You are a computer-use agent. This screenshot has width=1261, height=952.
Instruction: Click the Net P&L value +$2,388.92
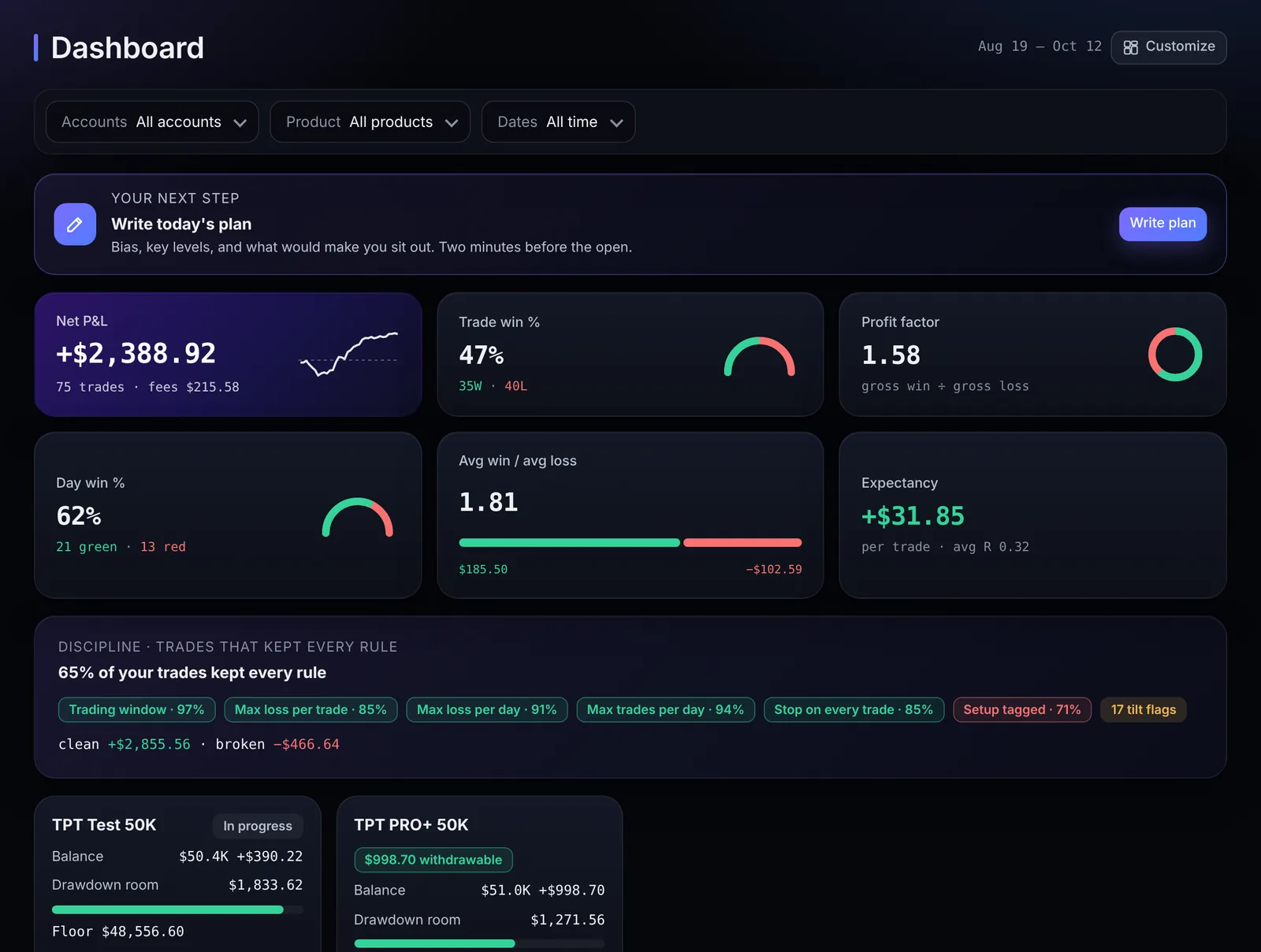pyautogui.click(x=136, y=354)
